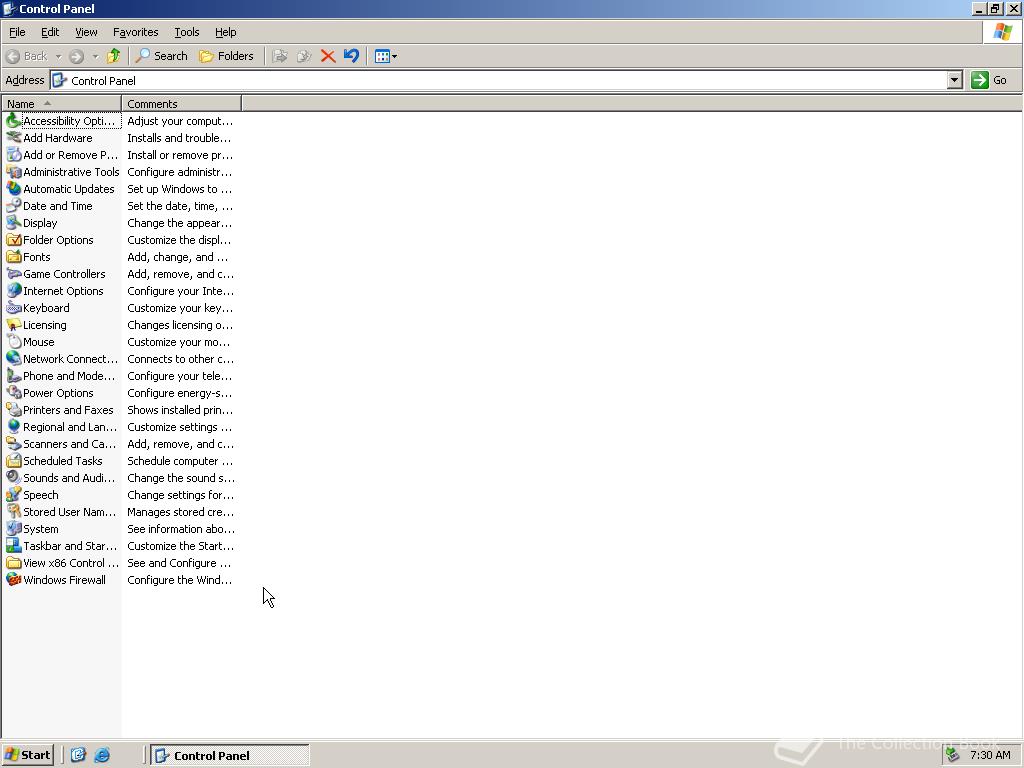Image resolution: width=1024 pixels, height=768 pixels.
Task: Open the Keyboard icon
Action: click(x=14, y=308)
